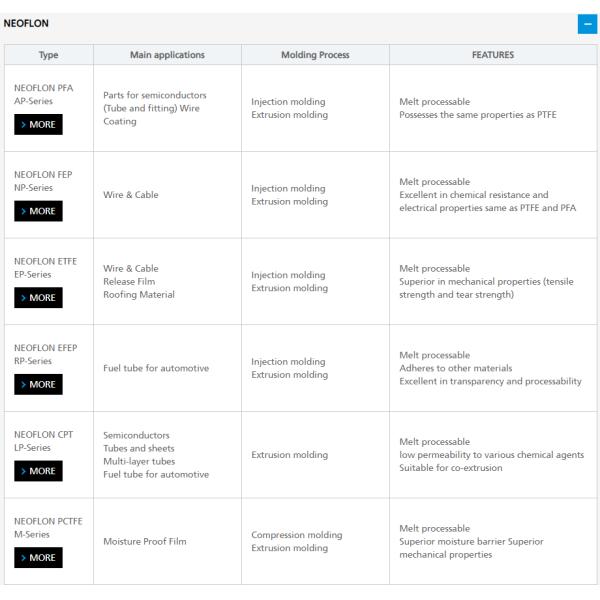
Task: Select the NEOFLON PFA AP-Series type name
Action: pos(43,94)
